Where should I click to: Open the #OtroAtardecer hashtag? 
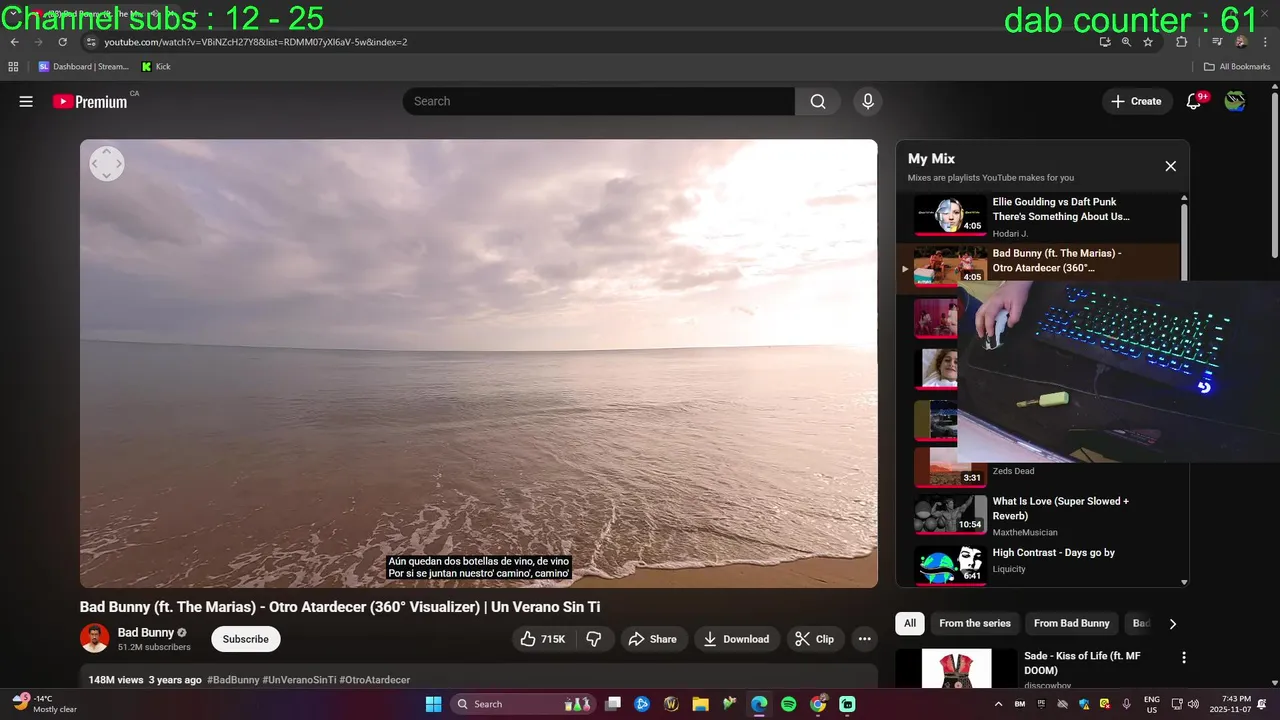[x=375, y=680]
